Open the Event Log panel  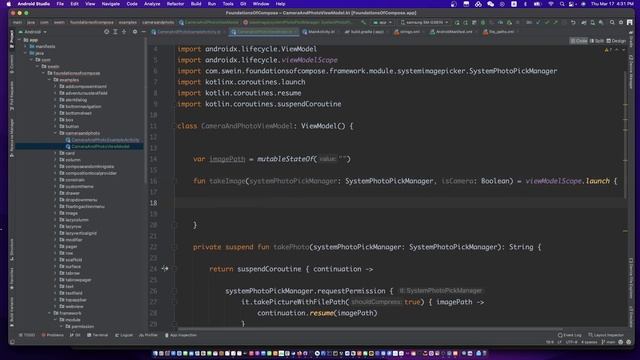[570, 335]
